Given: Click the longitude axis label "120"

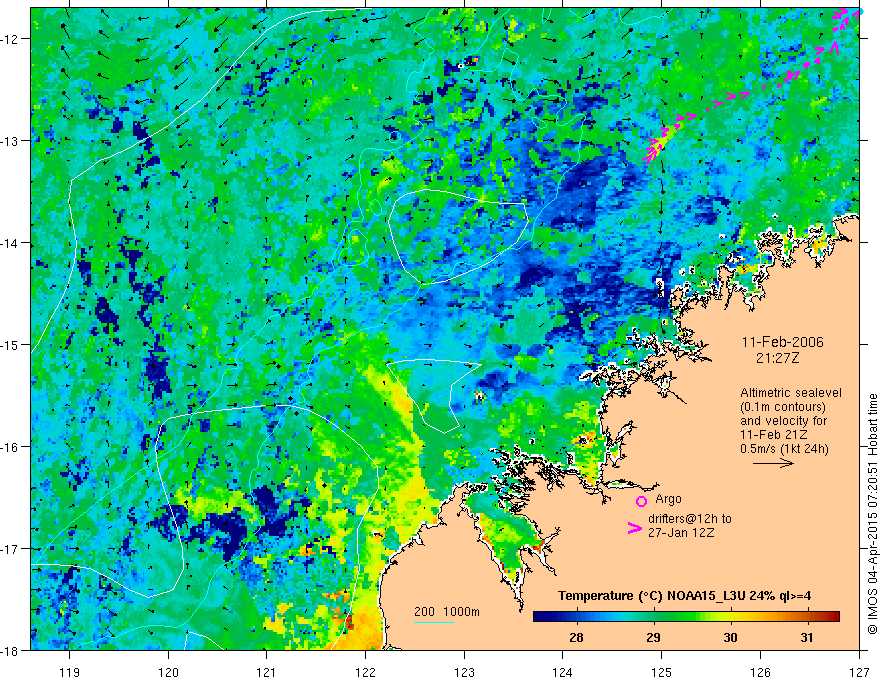Looking at the screenshot, I should 168,672.
